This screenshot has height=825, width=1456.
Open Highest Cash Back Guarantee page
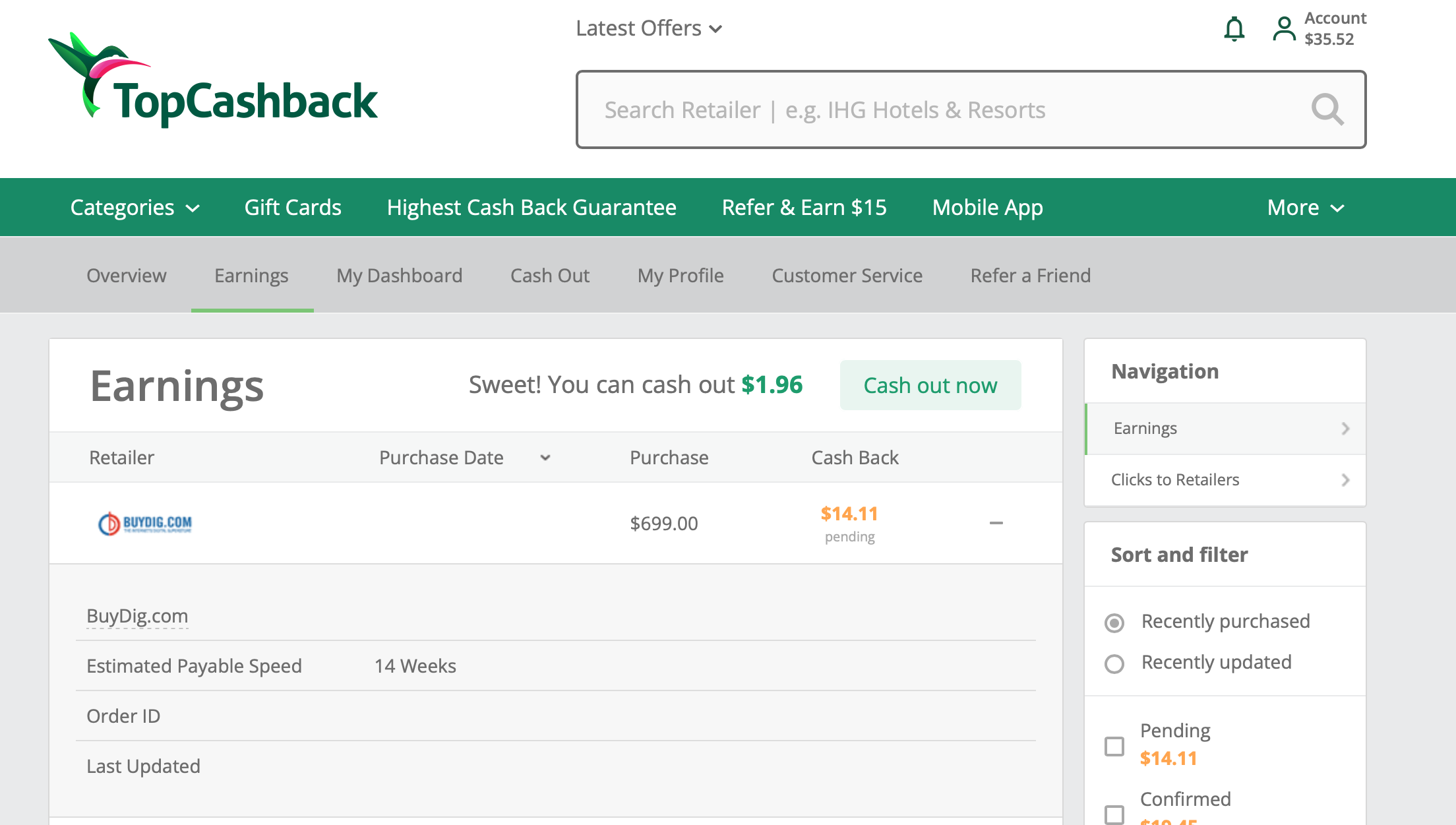(531, 208)
